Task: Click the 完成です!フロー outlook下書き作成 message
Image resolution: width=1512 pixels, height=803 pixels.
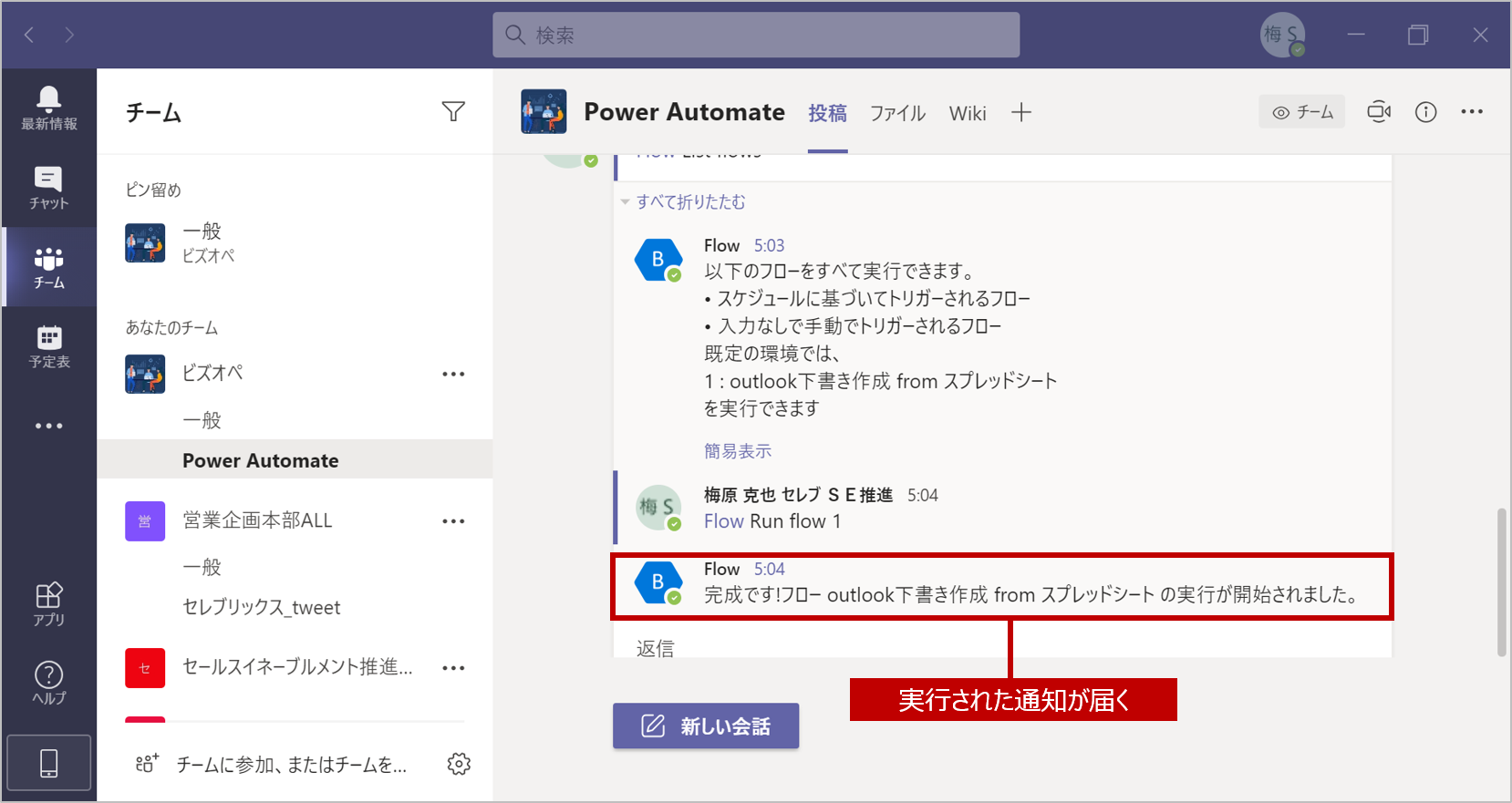Action: [1030, 594]
